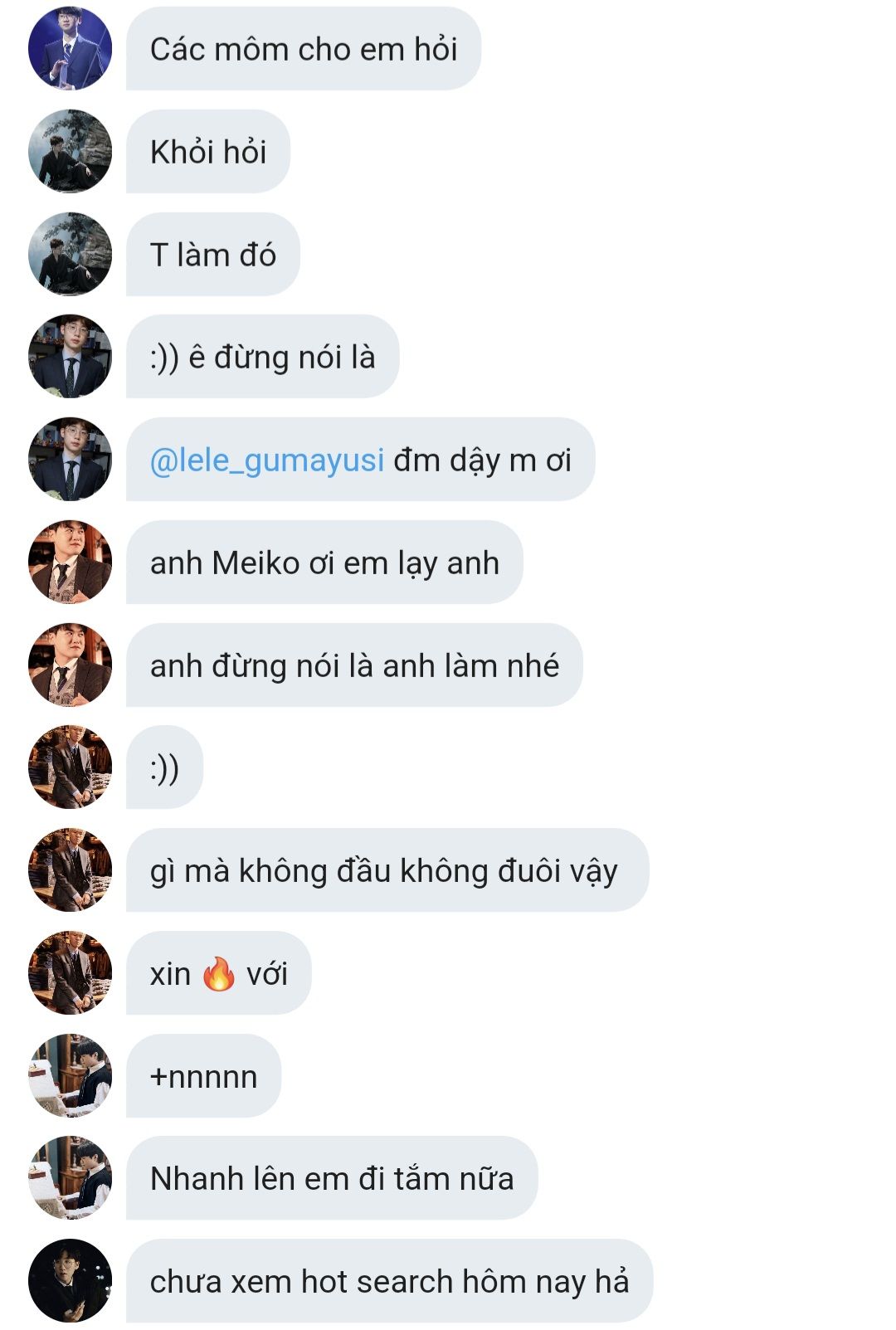Tap the "anh Meiko ơi em lạy anh" bubble

pyautogui.click(x=324, y=562)
